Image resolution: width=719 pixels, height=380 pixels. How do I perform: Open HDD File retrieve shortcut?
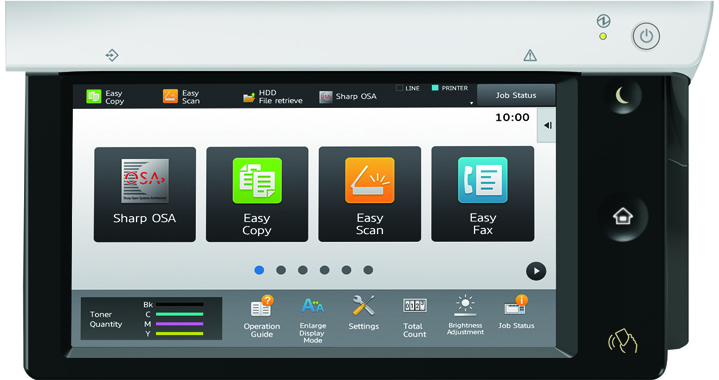(273, 97)
